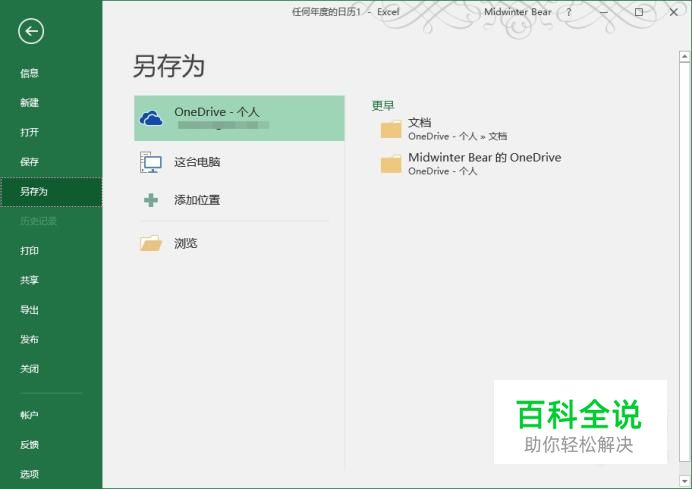The image size is (692, 489).
Task: Click the 更早 group heading
Action: [383, 105]
